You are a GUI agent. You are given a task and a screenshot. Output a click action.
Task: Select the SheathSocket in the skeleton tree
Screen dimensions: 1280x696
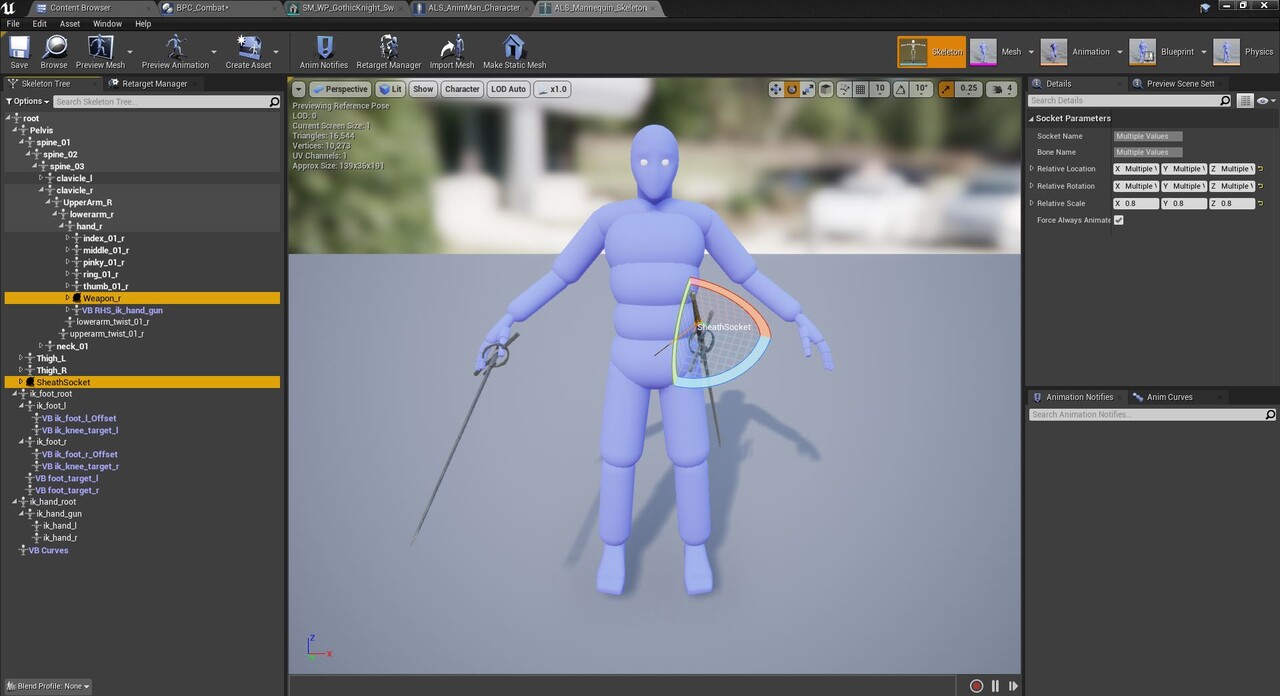(63, 382)
